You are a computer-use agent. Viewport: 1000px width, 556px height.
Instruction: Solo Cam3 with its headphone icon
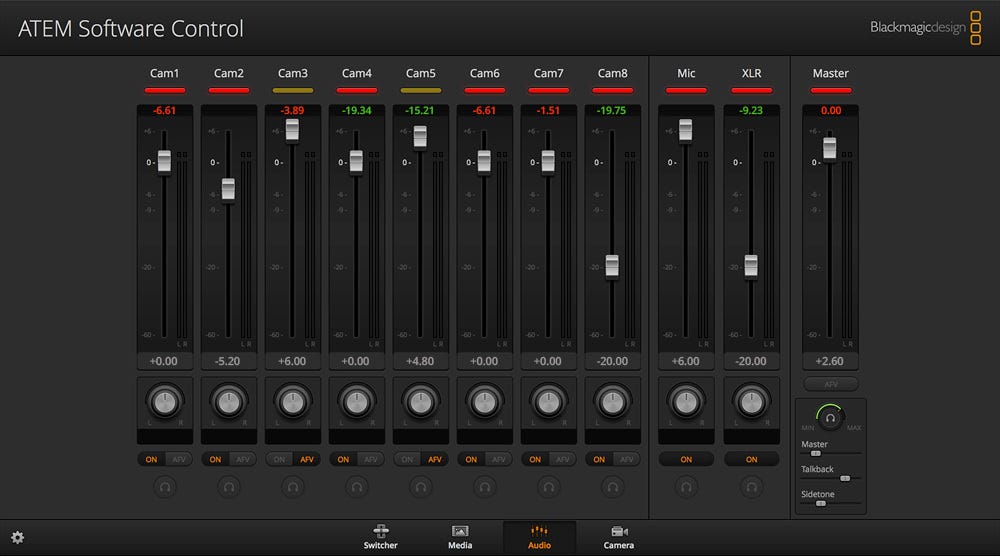293,487
